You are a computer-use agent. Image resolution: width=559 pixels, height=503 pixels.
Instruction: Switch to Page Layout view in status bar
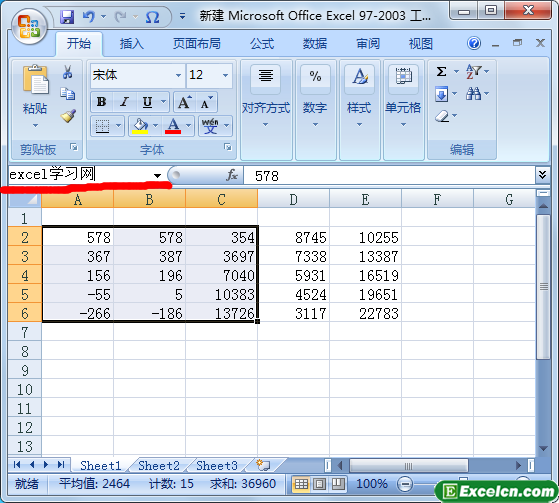tap(319, 484)
